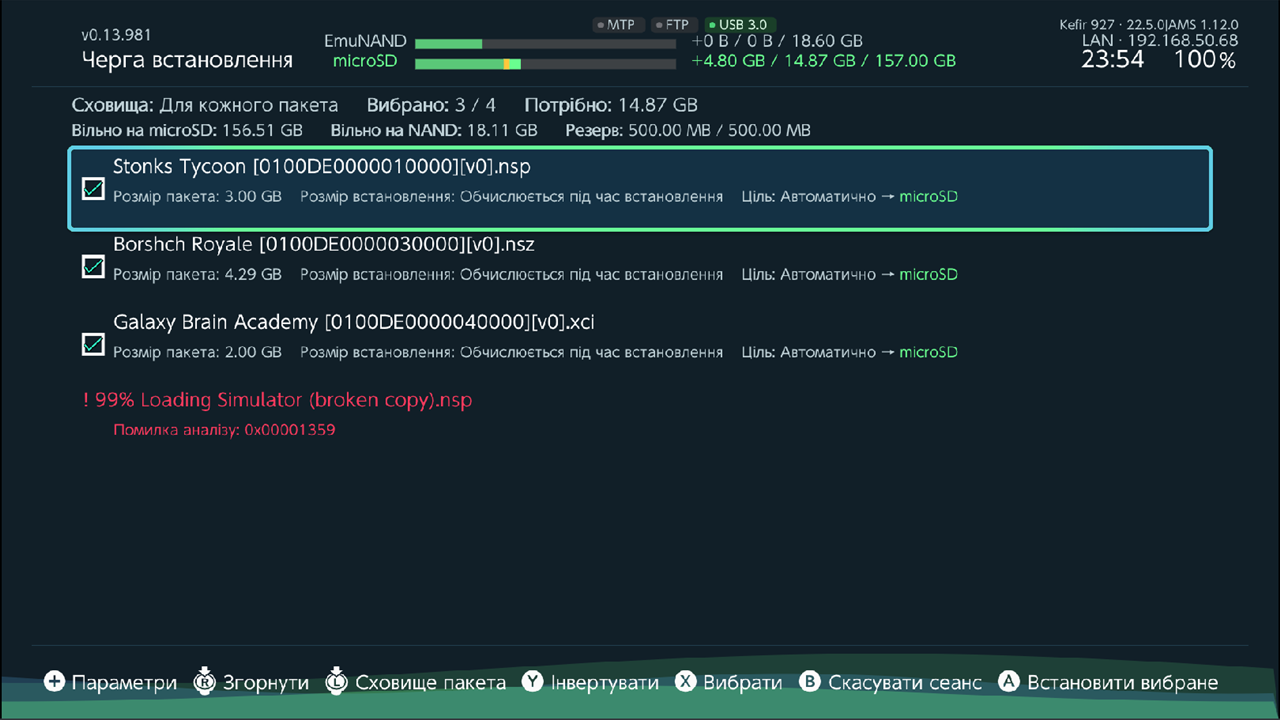Choose Згорнути to minimize the queue
Image resolution: width=1280 pixels, height=720 pixels.
(x=266, y=683)
